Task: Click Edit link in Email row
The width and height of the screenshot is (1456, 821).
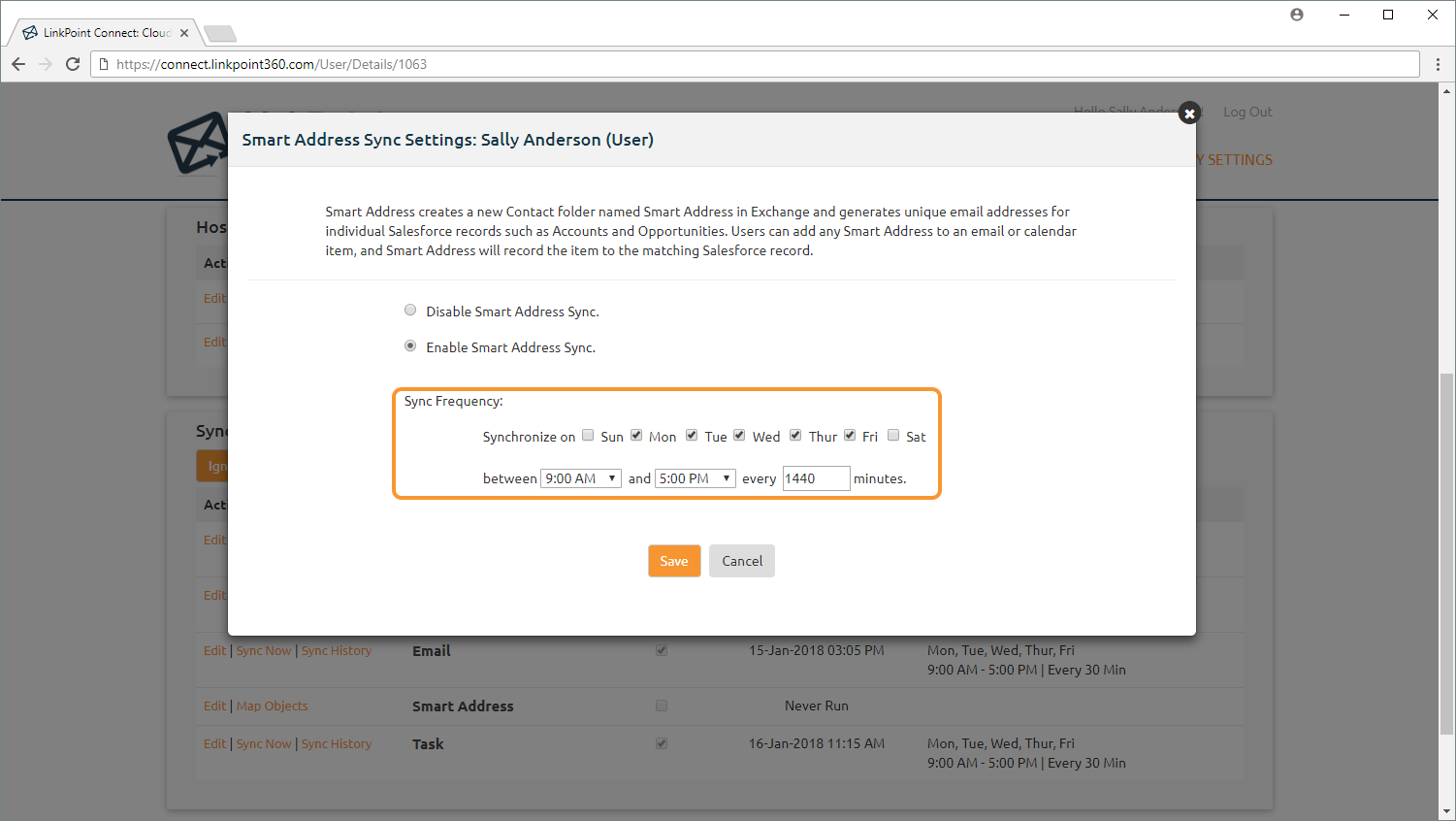Action: (214, 650)
